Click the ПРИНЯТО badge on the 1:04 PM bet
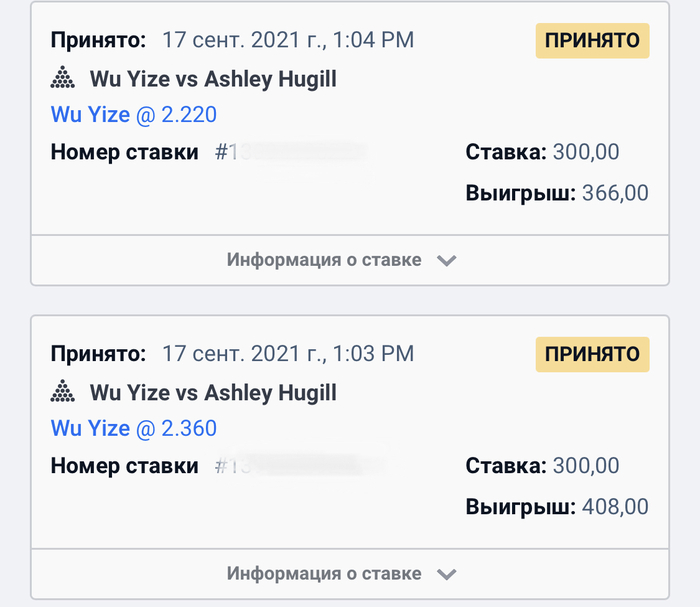Screen dimensions: 700x607 (x=593, y=41)
